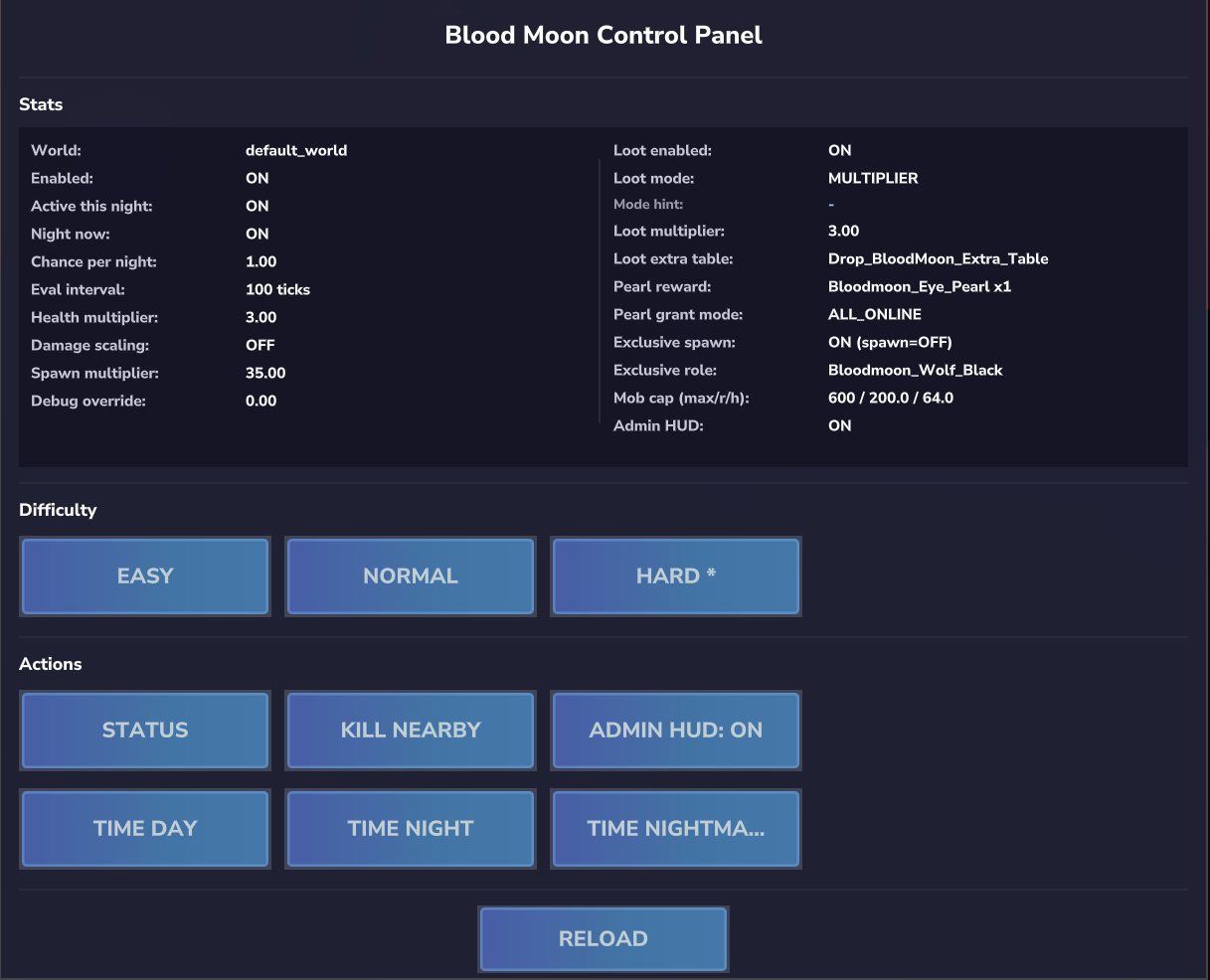Choose the HARD difficulty option
This screenshot has width=1210, height=980.
[676, 576]
